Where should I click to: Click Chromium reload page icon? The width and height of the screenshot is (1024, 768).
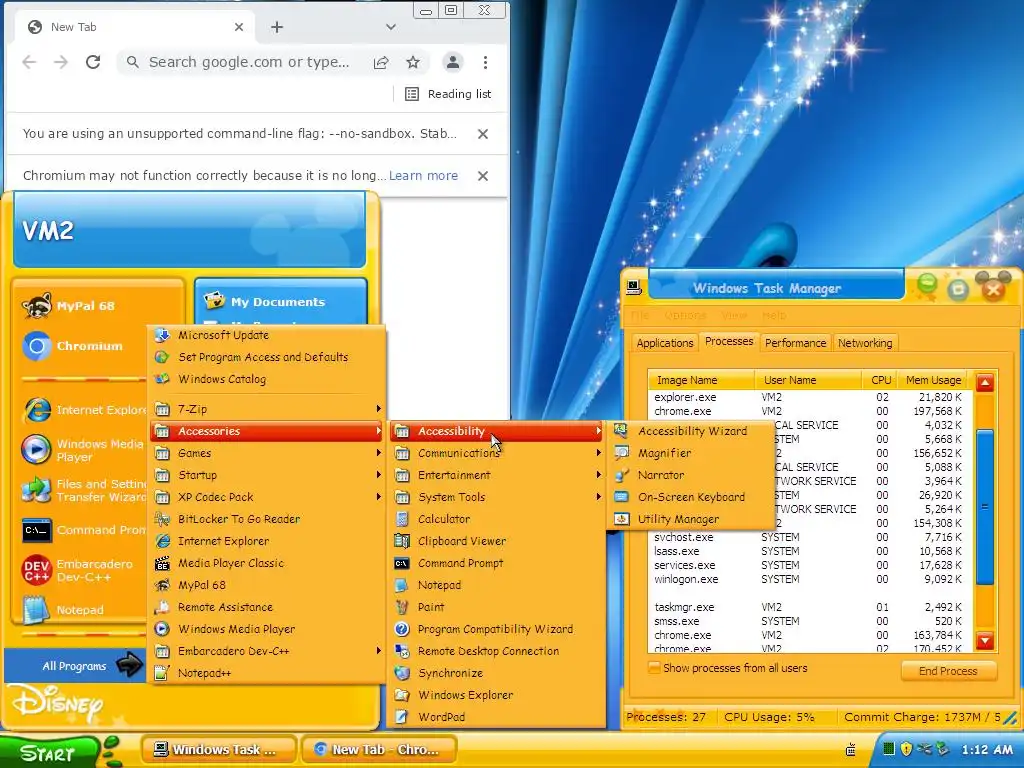coord(93,62)
